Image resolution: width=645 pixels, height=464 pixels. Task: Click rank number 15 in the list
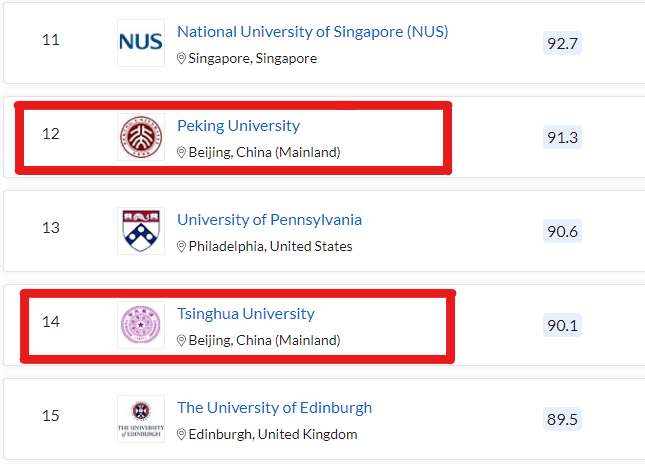[x=51, y=416]
